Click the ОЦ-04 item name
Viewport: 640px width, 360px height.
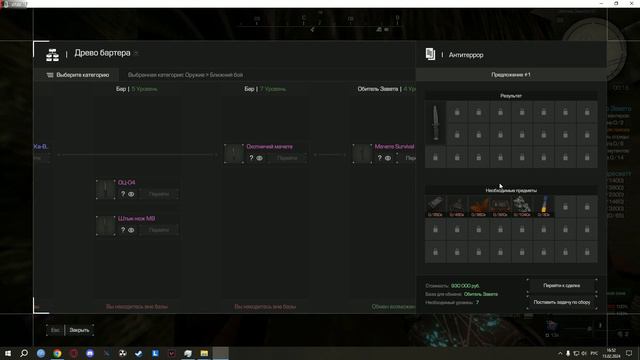click(127, 182)
